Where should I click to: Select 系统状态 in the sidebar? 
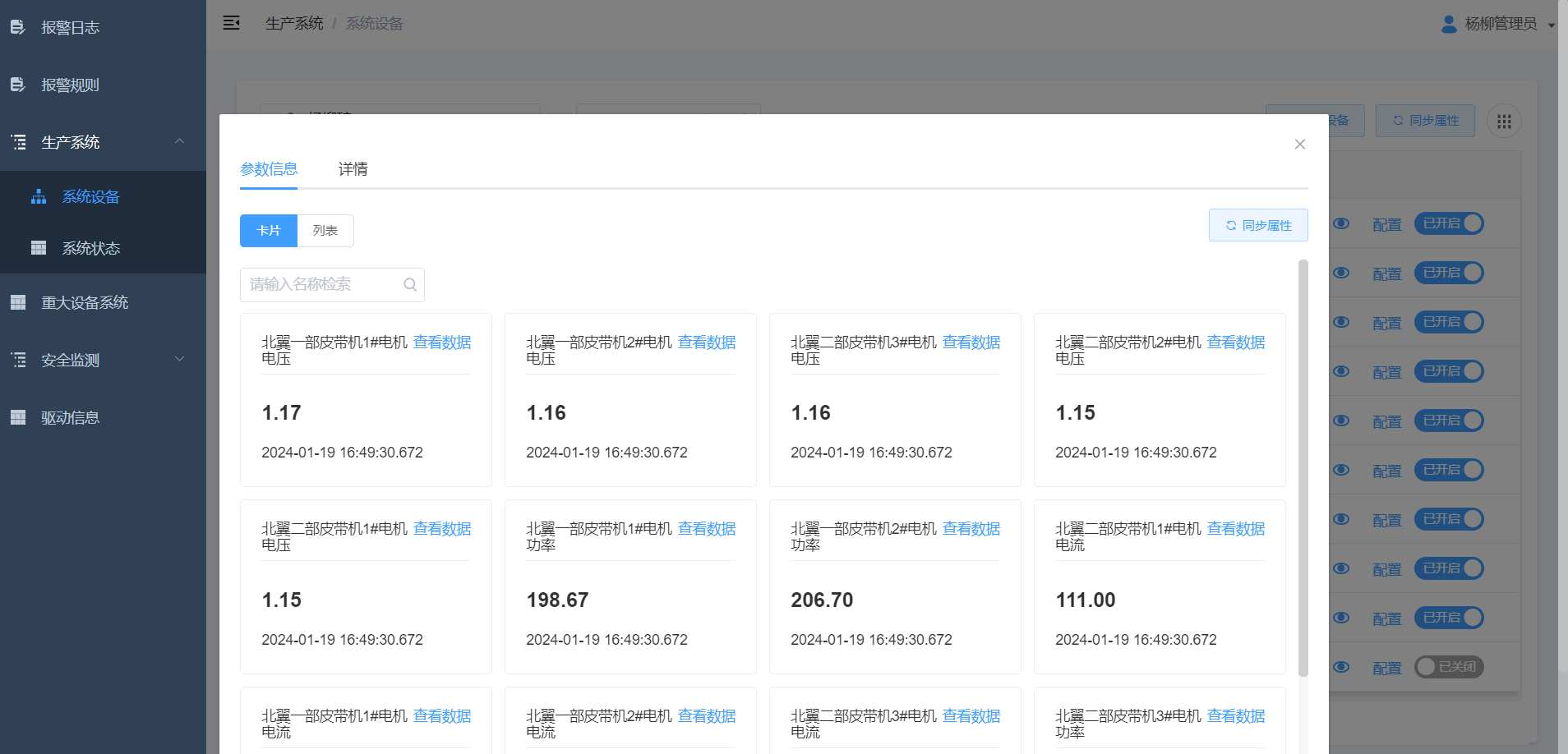coord(103,248)
